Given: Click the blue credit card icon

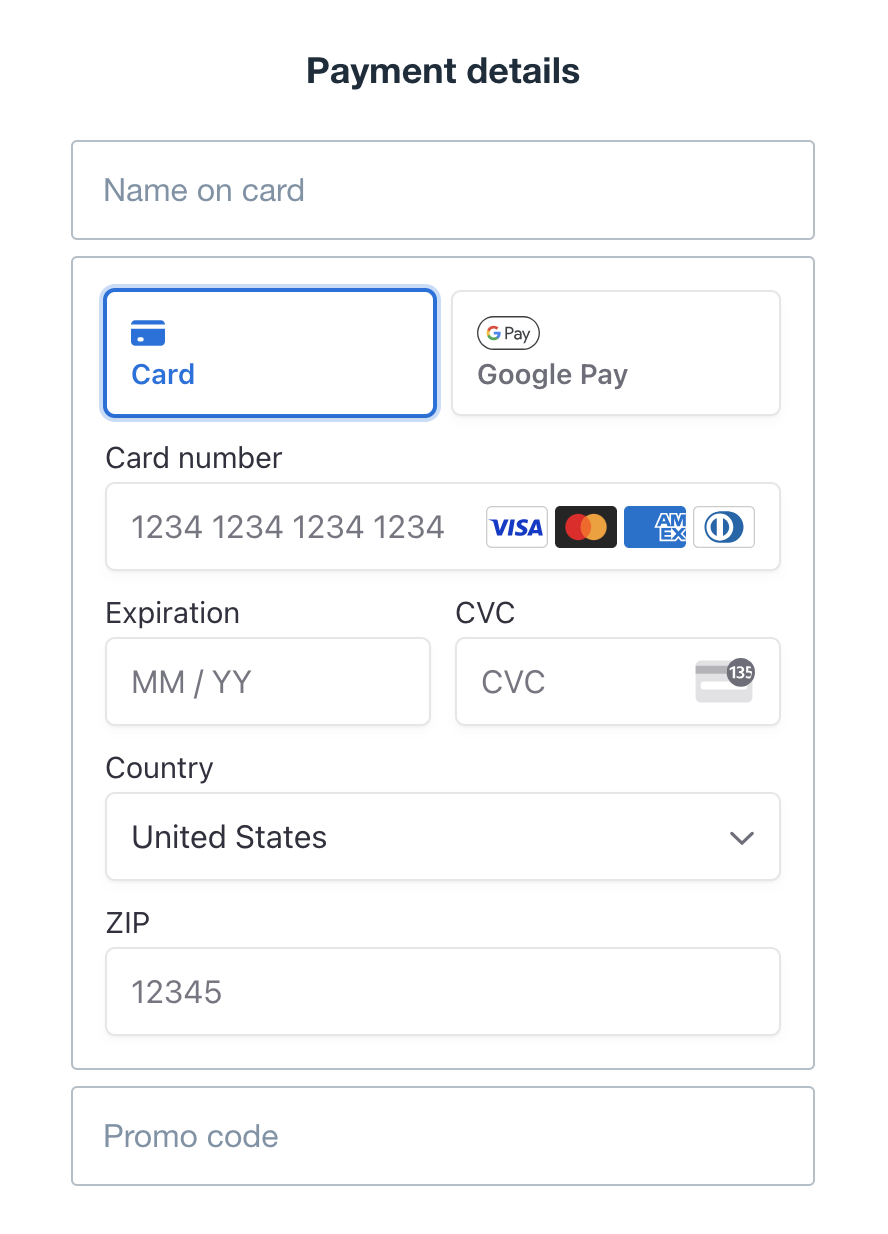Looking at the screenshot, I should pos(148,333).
